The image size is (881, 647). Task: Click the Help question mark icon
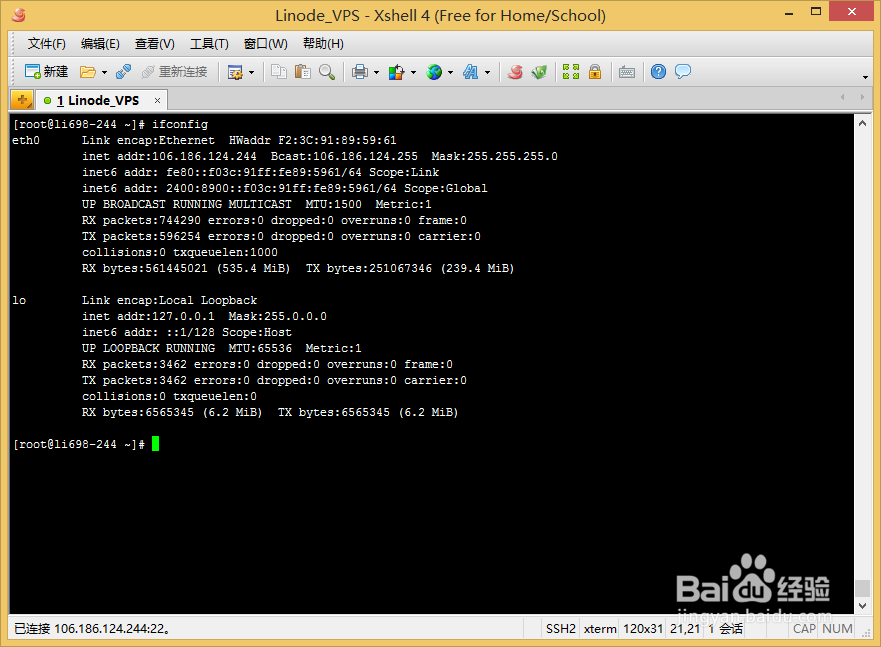[658, 72]
